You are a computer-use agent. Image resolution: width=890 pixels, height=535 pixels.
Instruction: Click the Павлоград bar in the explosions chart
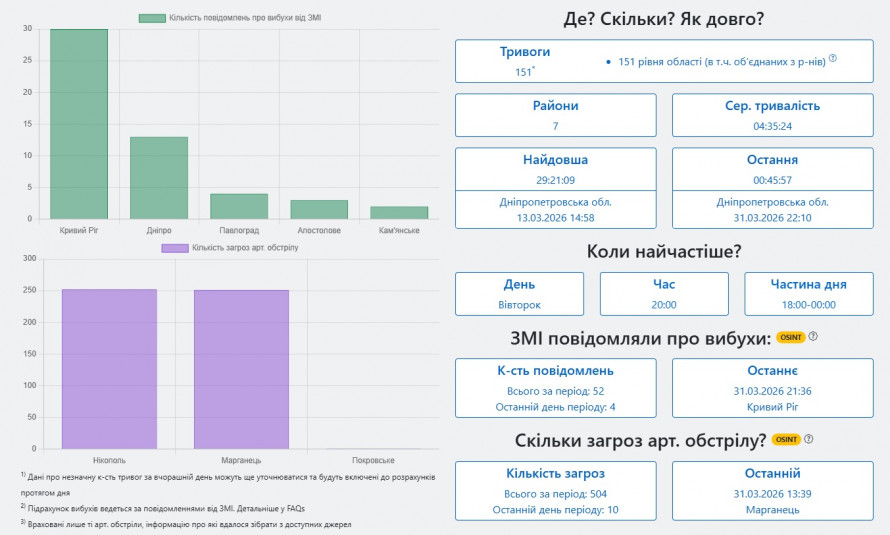click(239, 206)
